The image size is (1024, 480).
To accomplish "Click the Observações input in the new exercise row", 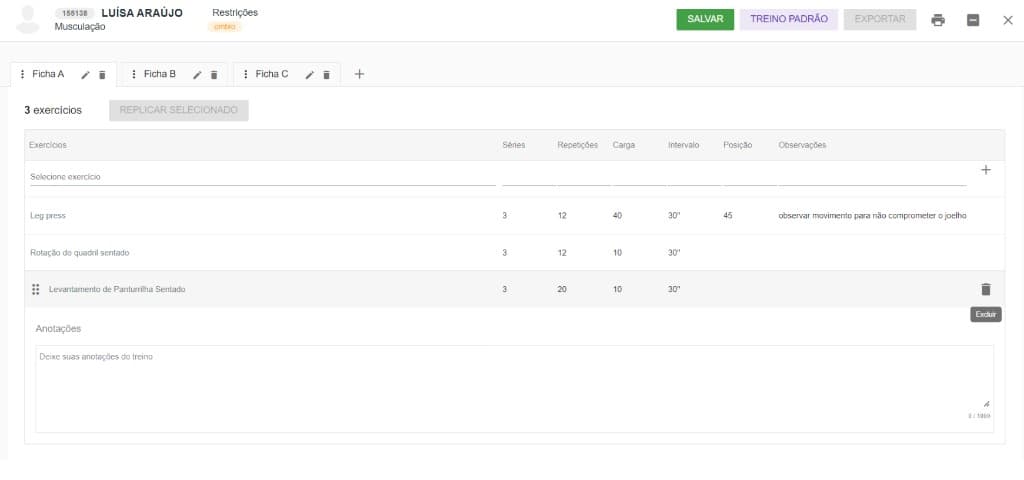I will click(x=872, y=177).
